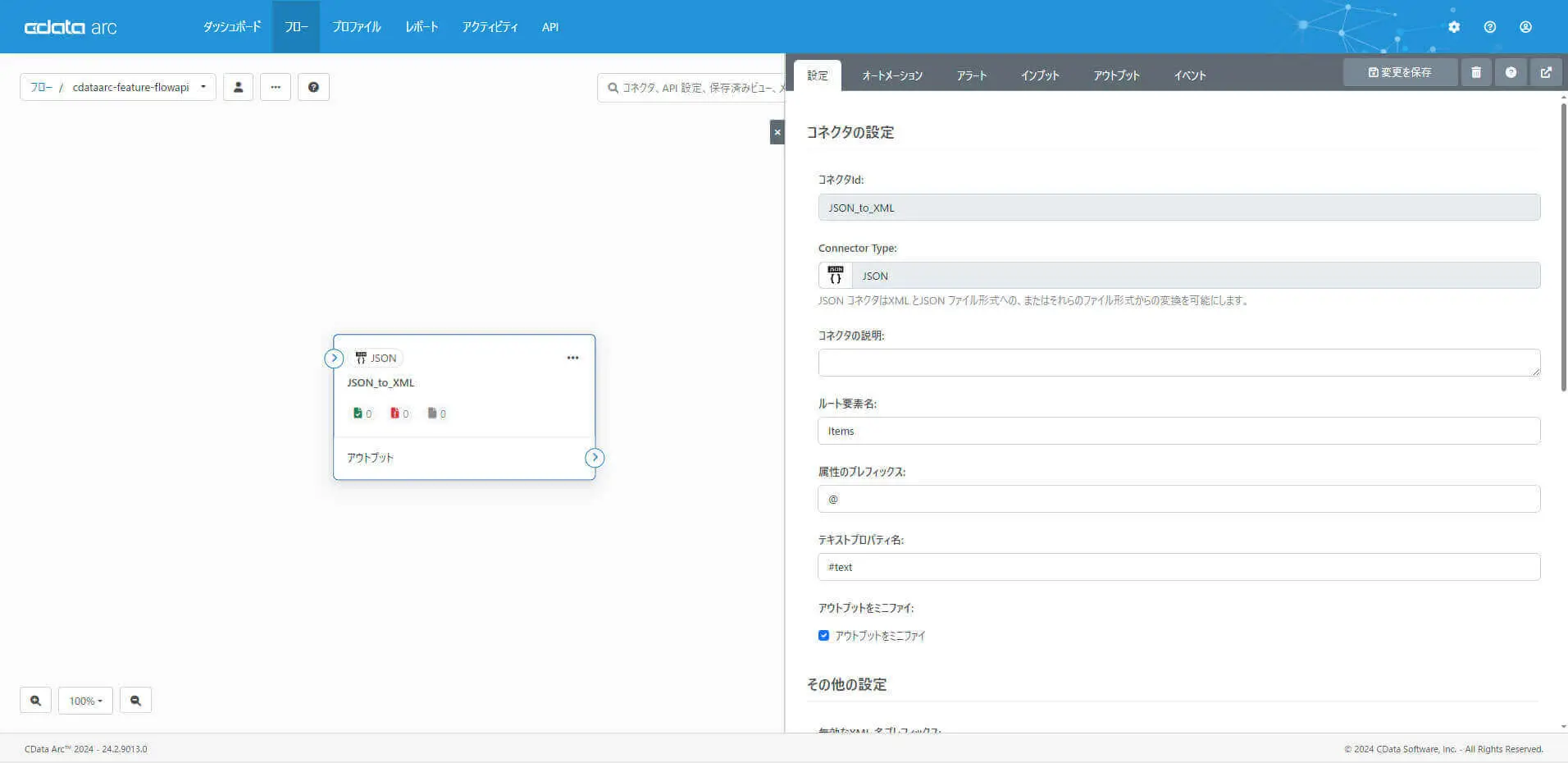
Task: Switch to the オートメーション tab
Action: tap(892, 75)
